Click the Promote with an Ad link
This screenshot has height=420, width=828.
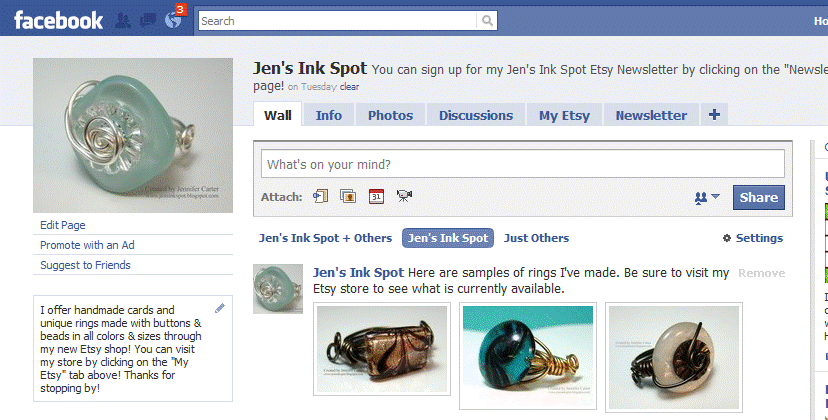[87, 245]
